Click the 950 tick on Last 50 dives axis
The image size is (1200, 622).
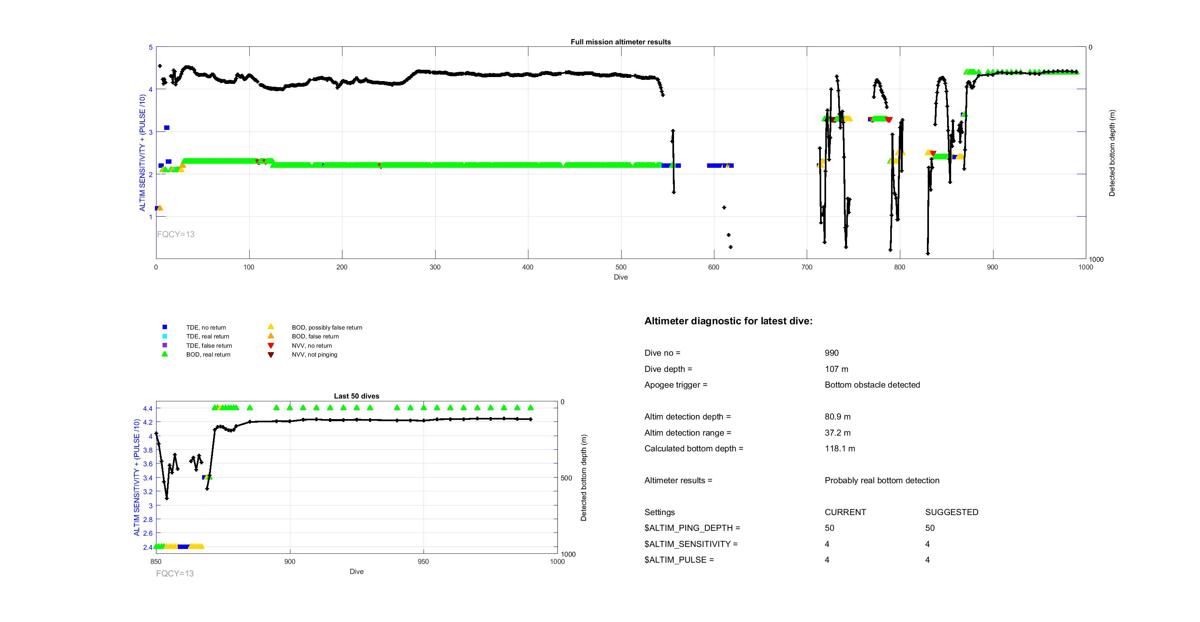tap(423, 562)
